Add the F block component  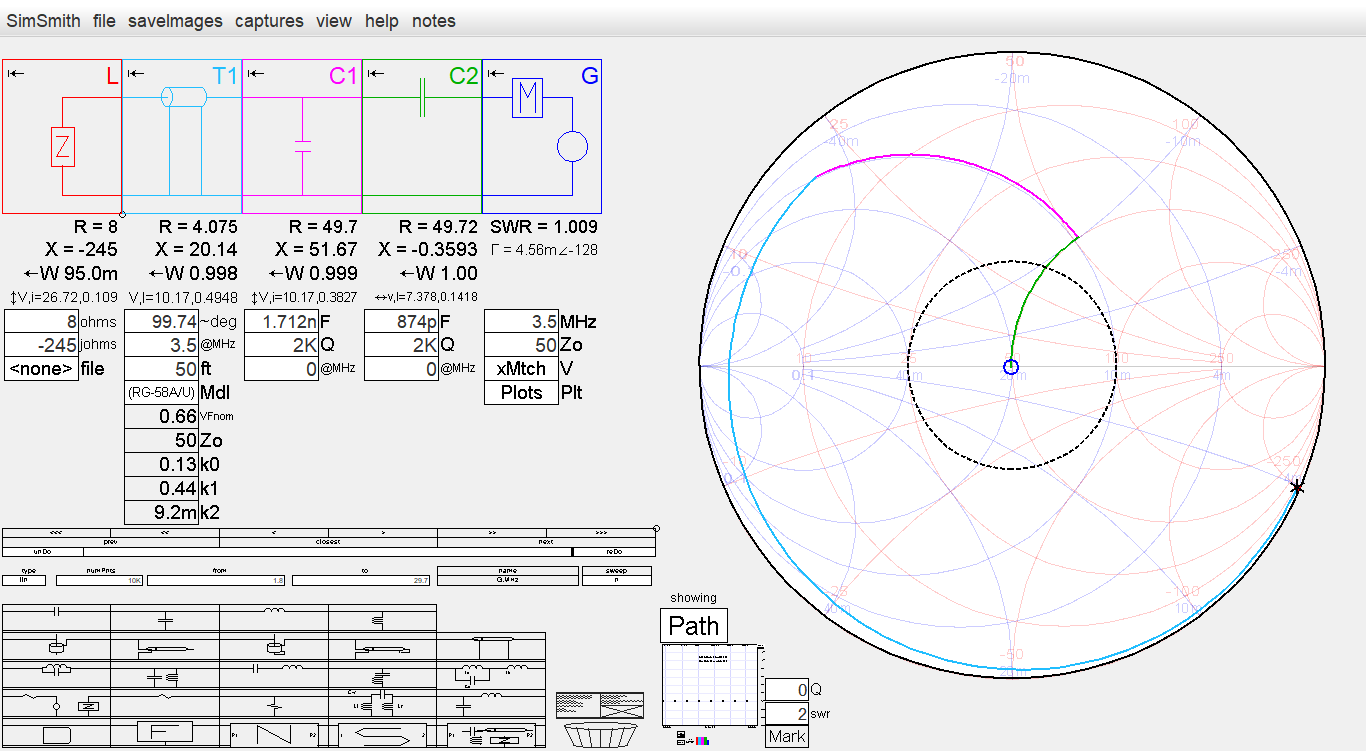click(x=165, y=733)
